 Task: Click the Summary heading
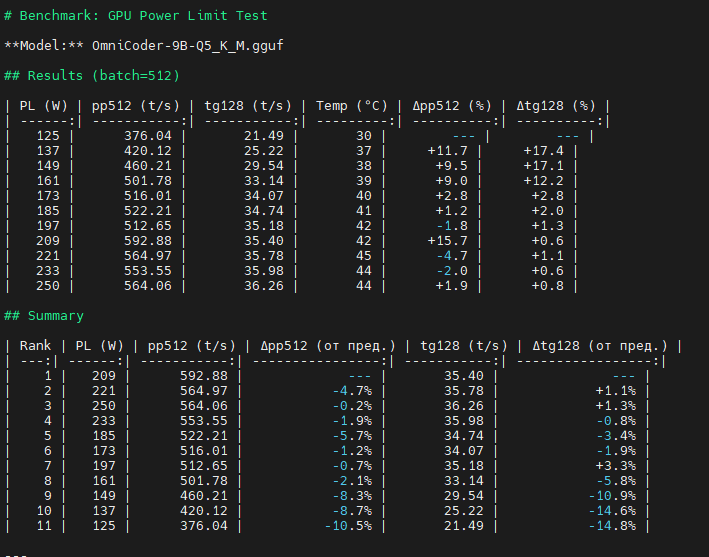[x=44, y=316]
